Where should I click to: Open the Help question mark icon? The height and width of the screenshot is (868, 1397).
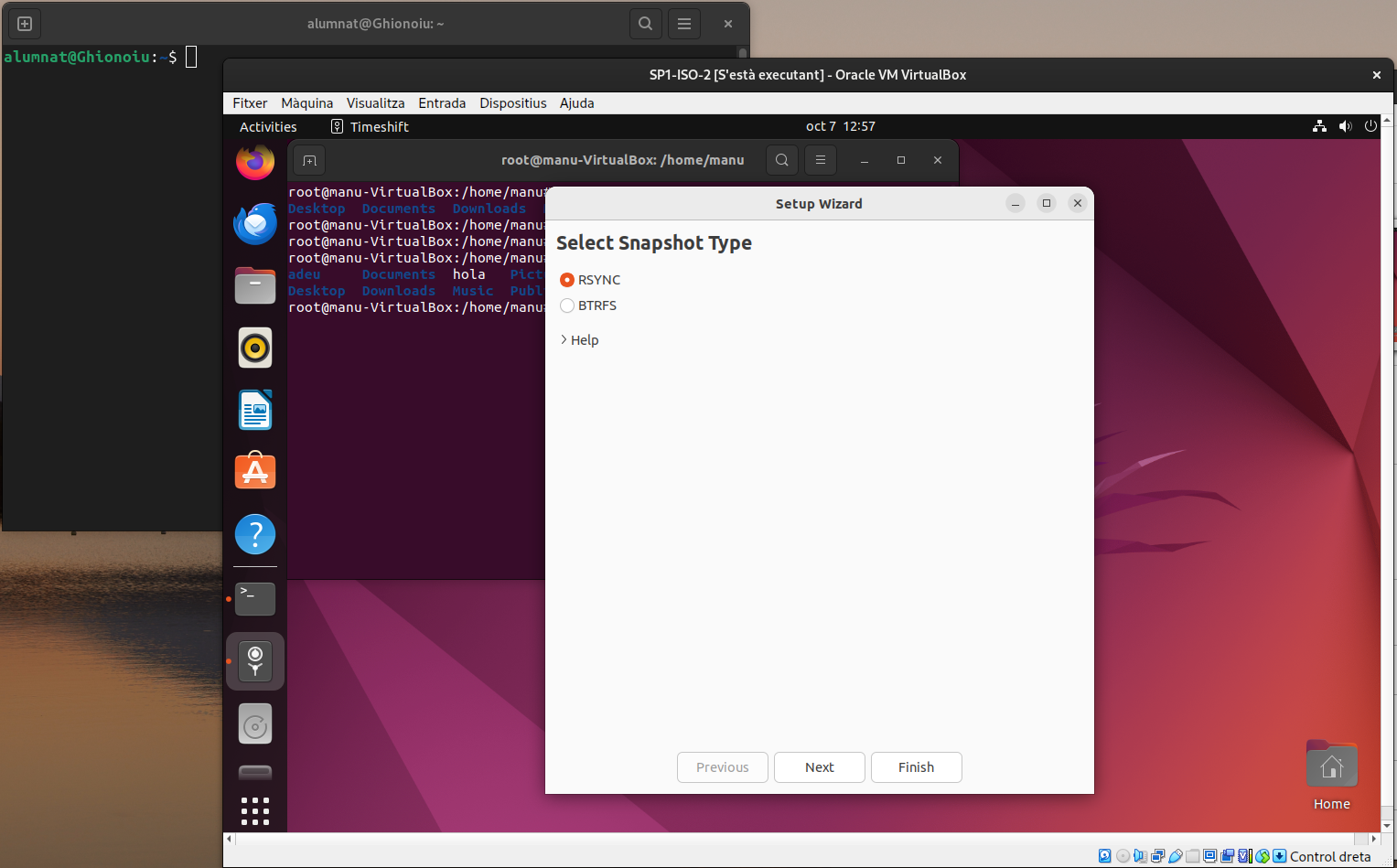[255, 534]
